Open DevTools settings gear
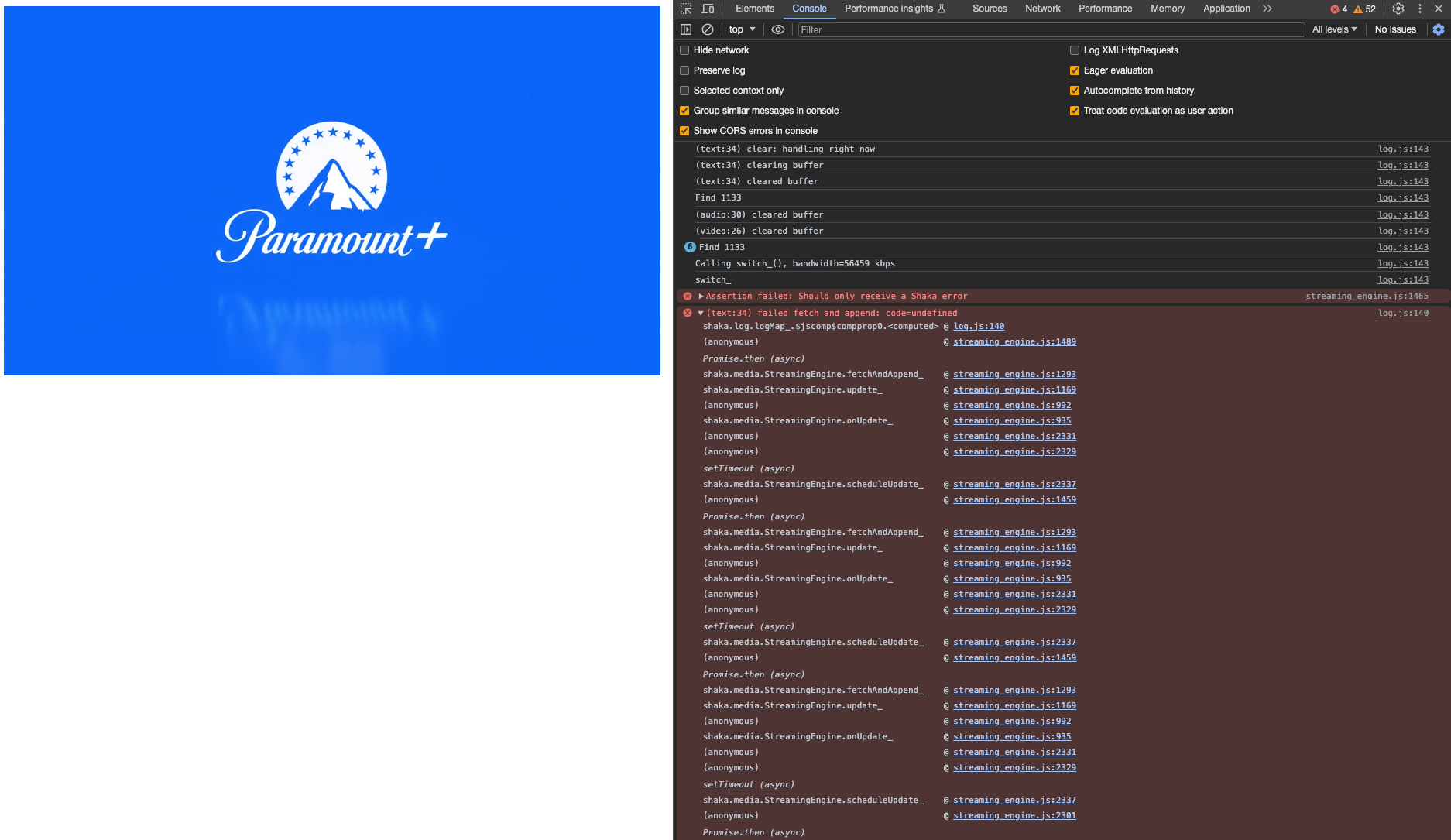1451x840 pixels. pyautogui.click(x=1398, y=9)
